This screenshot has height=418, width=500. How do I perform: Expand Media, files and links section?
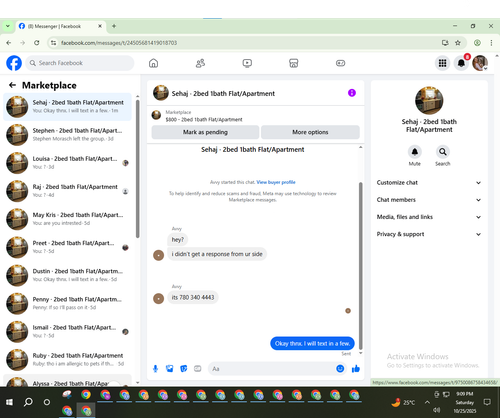point(429,217)
